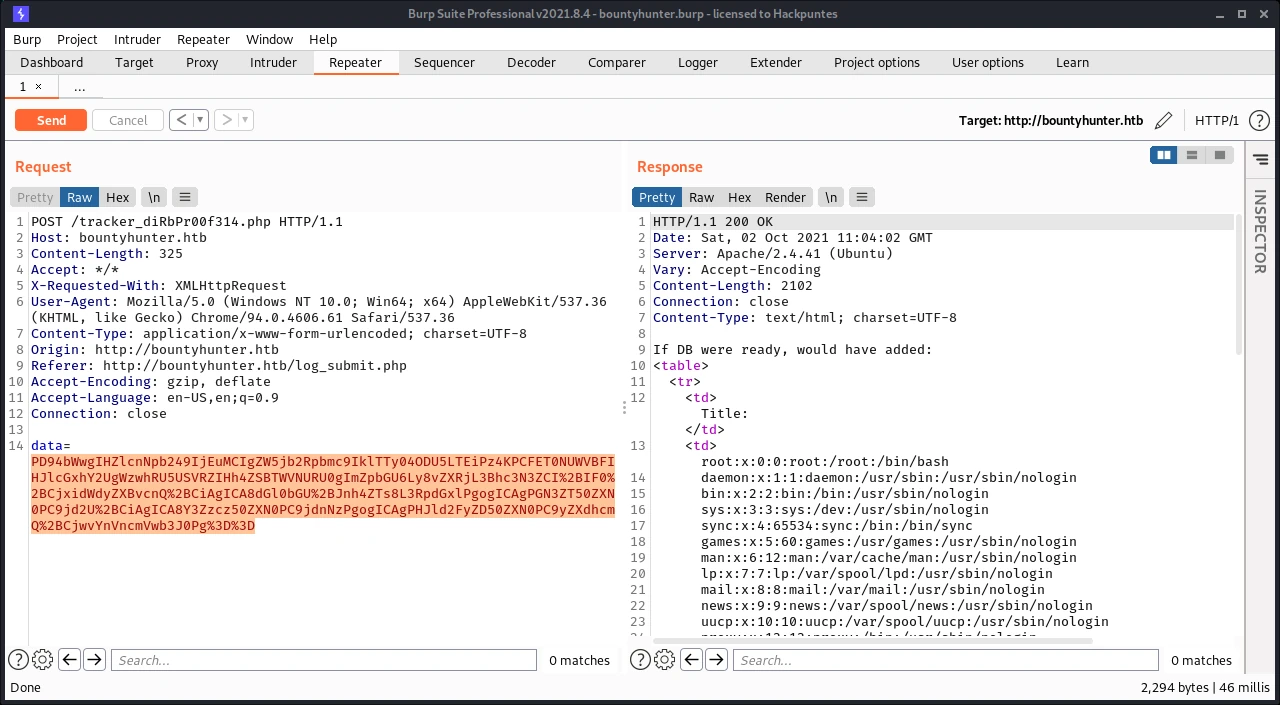Click the pane divider handle dots
1280x705 pixels.
pyautogui.click(x=625, y=408)
